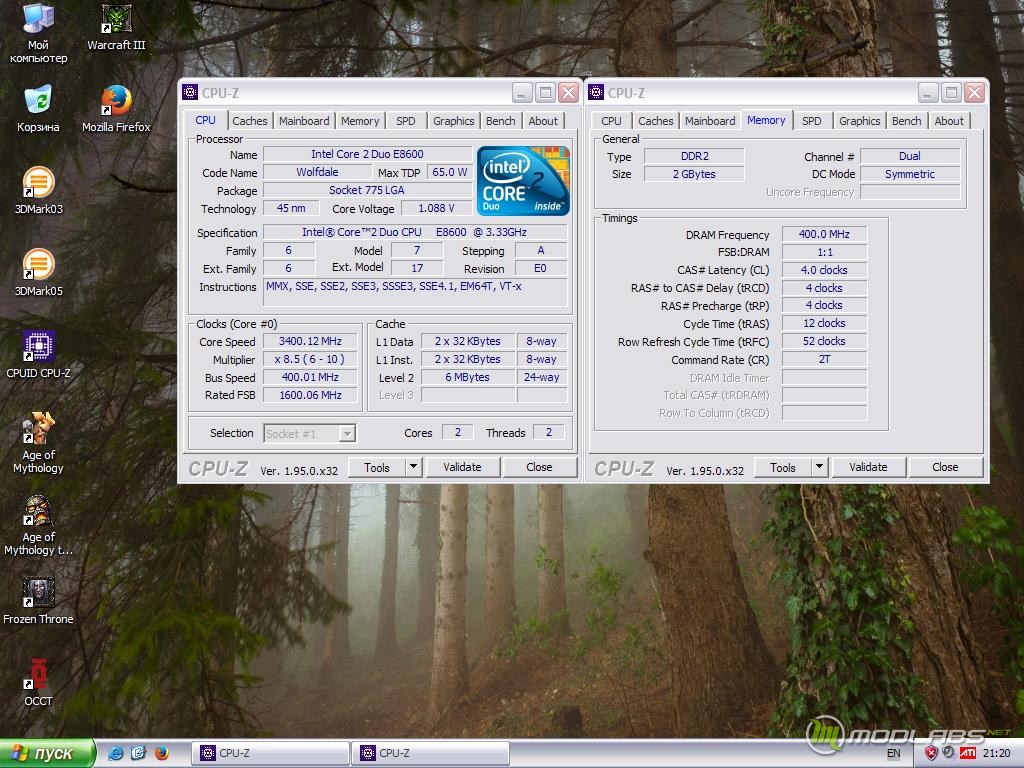This screenshot has height=768, width=1024.
Task: Launch the Mozilla Firefox desktop shortcut
Action: click(x=116, y=108)
